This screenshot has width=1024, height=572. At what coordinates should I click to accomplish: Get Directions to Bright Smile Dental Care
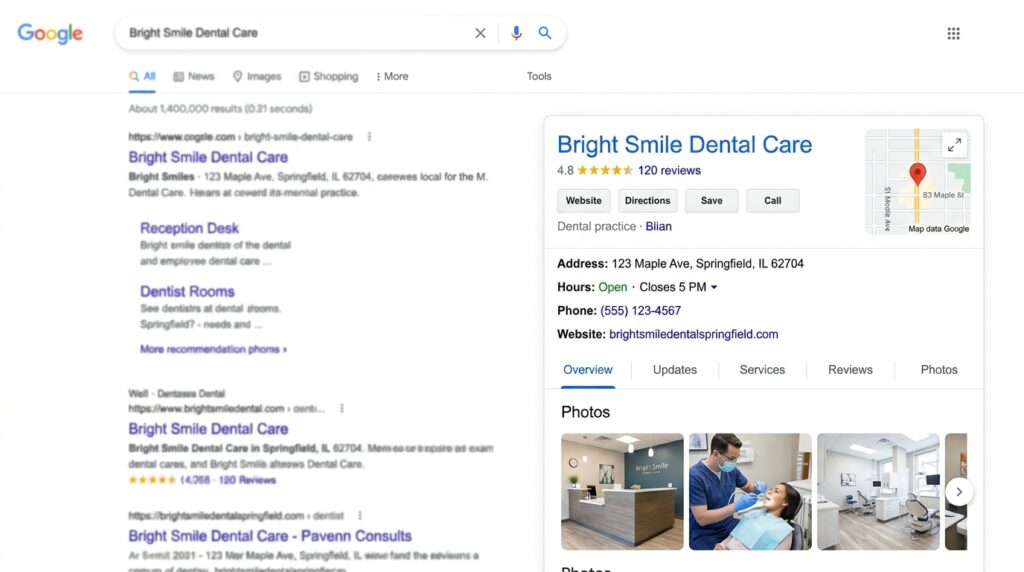tap(647, 200)
